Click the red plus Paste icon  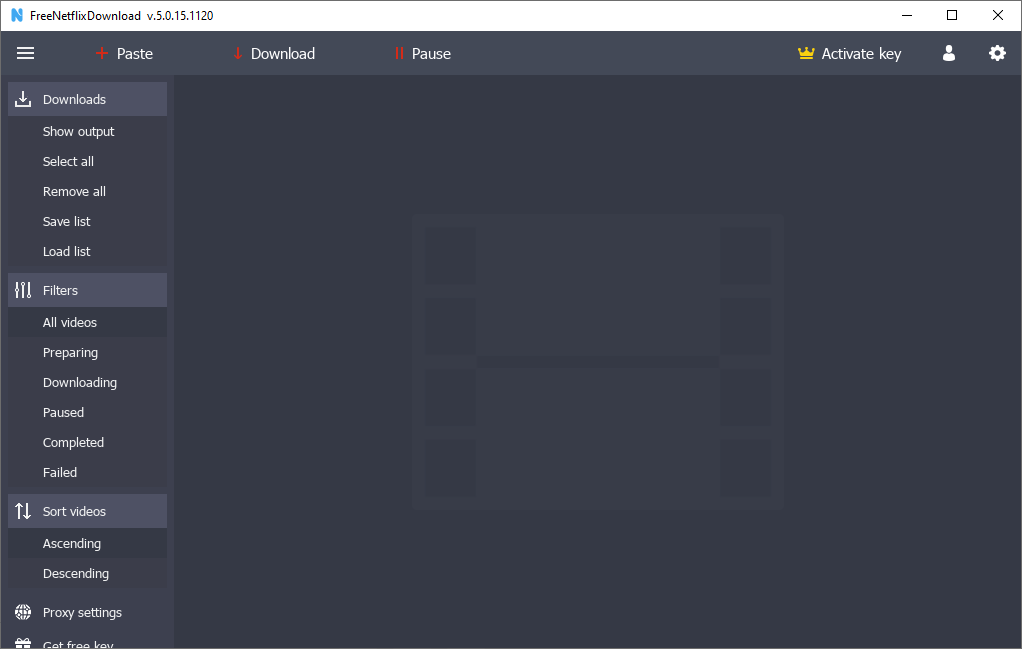[x=102, y=53]
